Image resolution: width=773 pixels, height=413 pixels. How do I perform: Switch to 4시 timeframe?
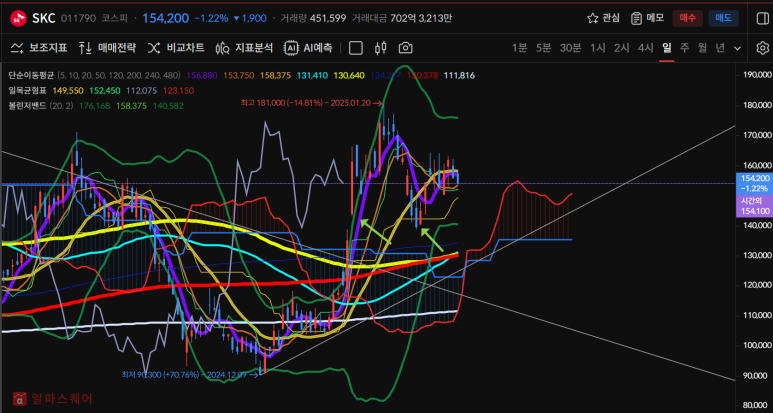(645, 48)
